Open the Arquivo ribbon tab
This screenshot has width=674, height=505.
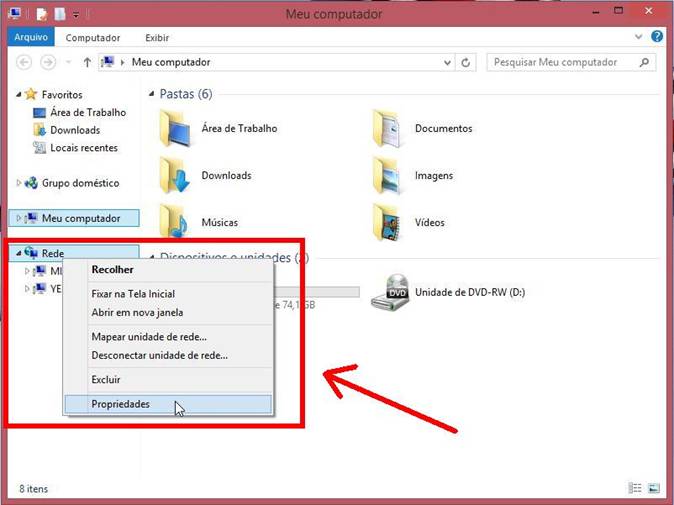tap(30, 38)
